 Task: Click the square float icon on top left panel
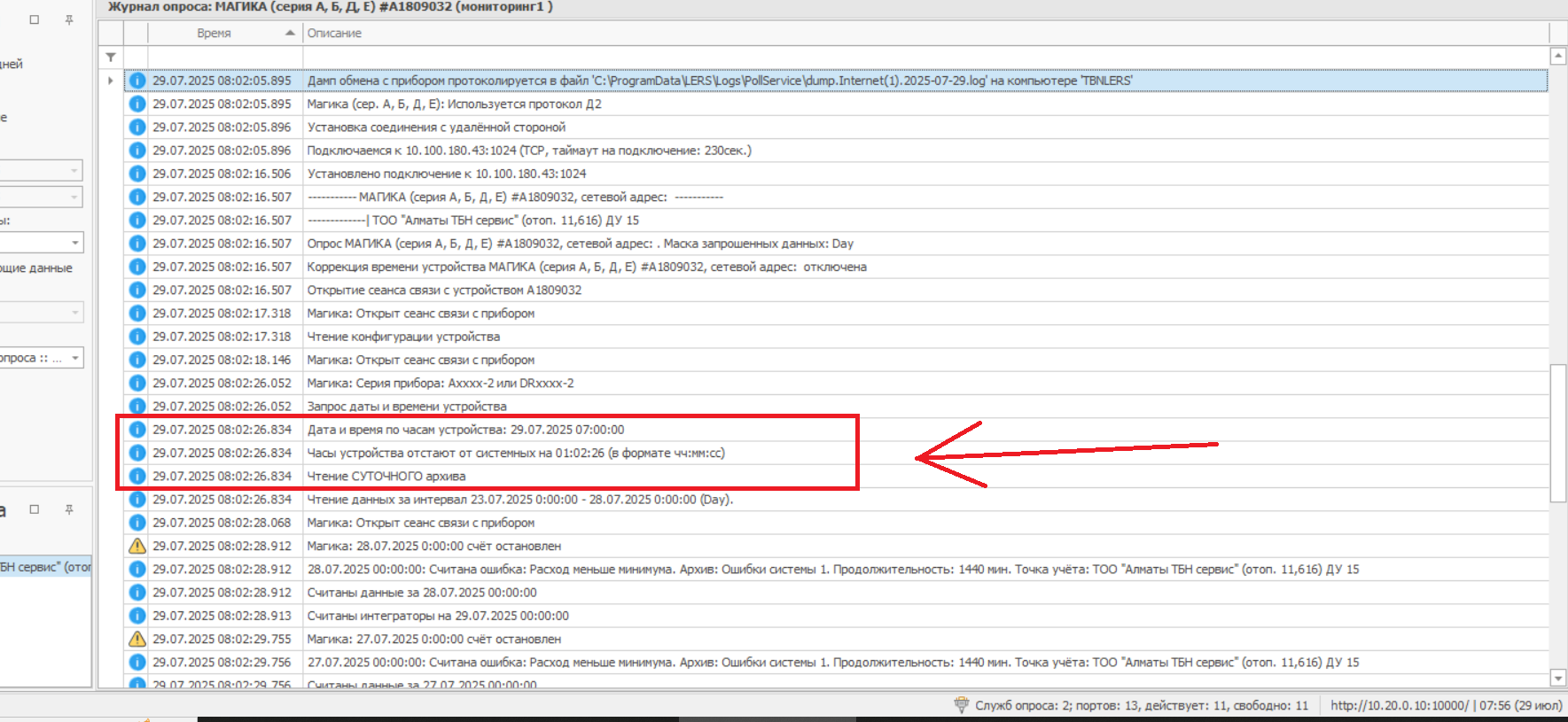35,19
